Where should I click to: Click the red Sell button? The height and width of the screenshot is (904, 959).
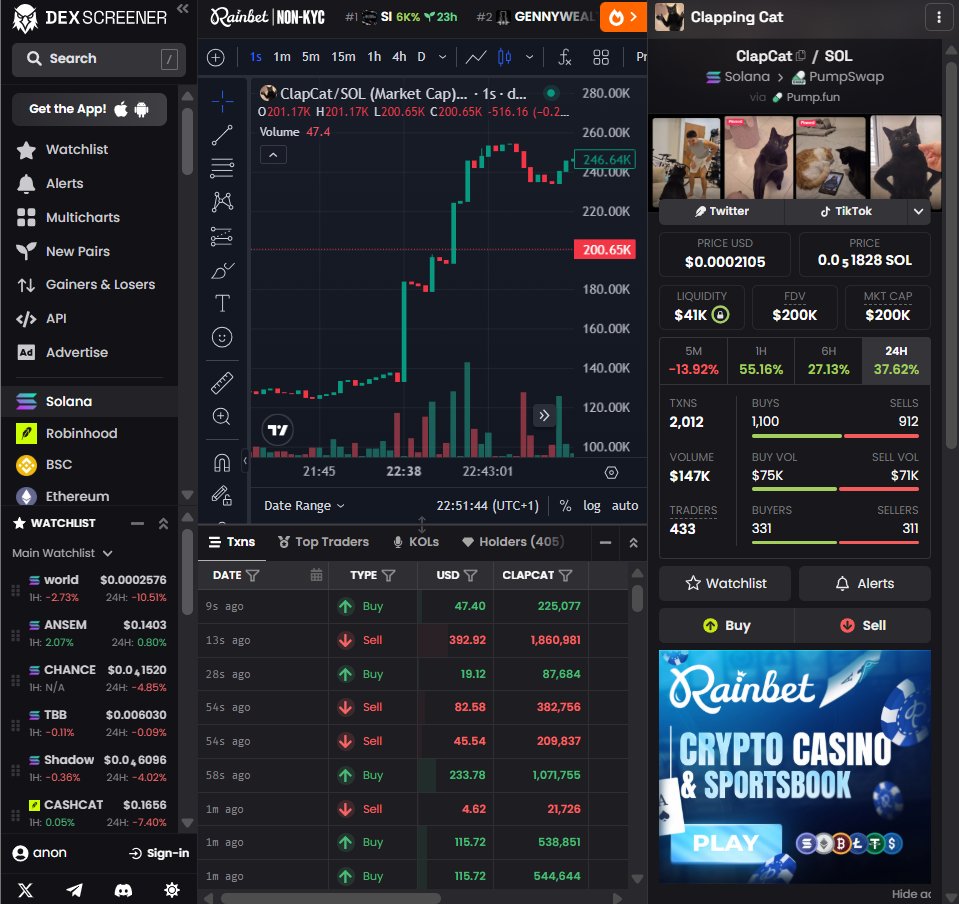863,625
